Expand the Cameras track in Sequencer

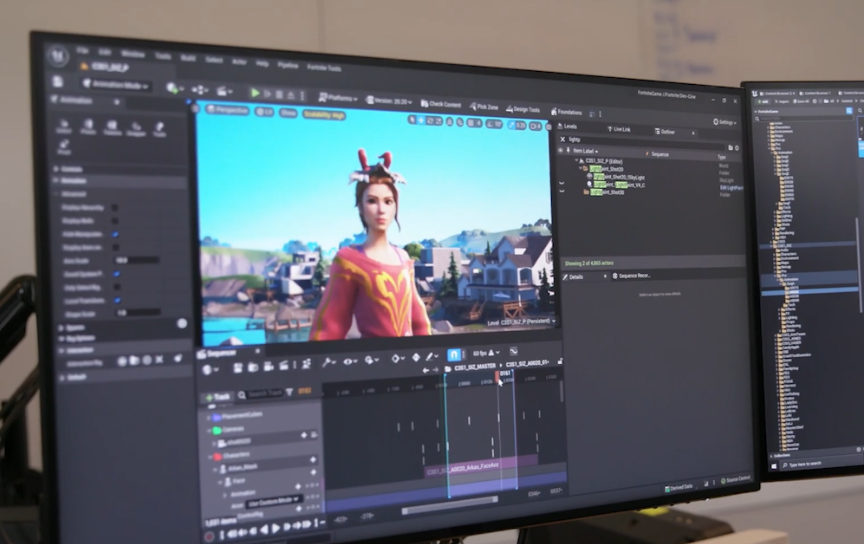point(209,430)
